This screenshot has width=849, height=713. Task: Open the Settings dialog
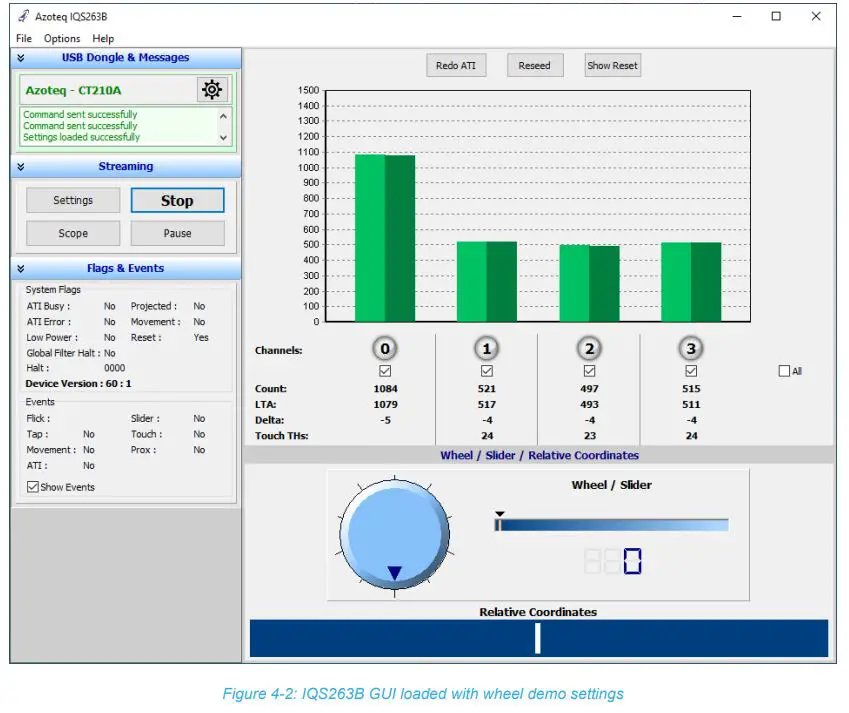[x=72, y=200]
